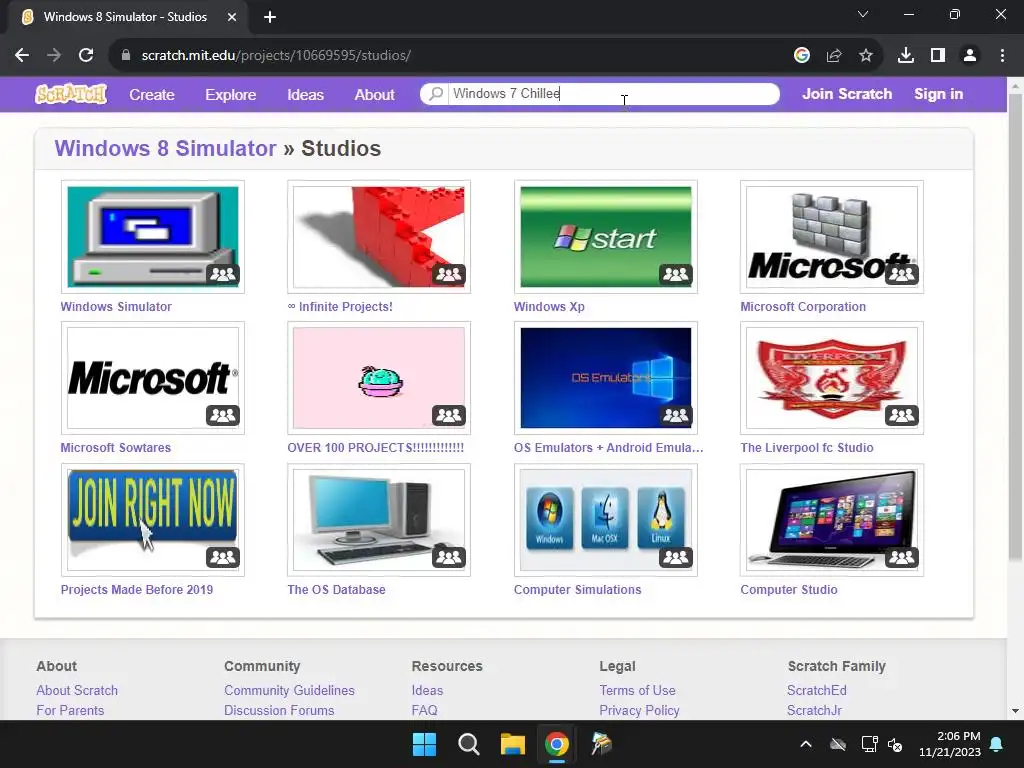The width and height of the screenshot is (1024, 768).
Task: Open Privacy Policy footer link
Action: point(639,710)
